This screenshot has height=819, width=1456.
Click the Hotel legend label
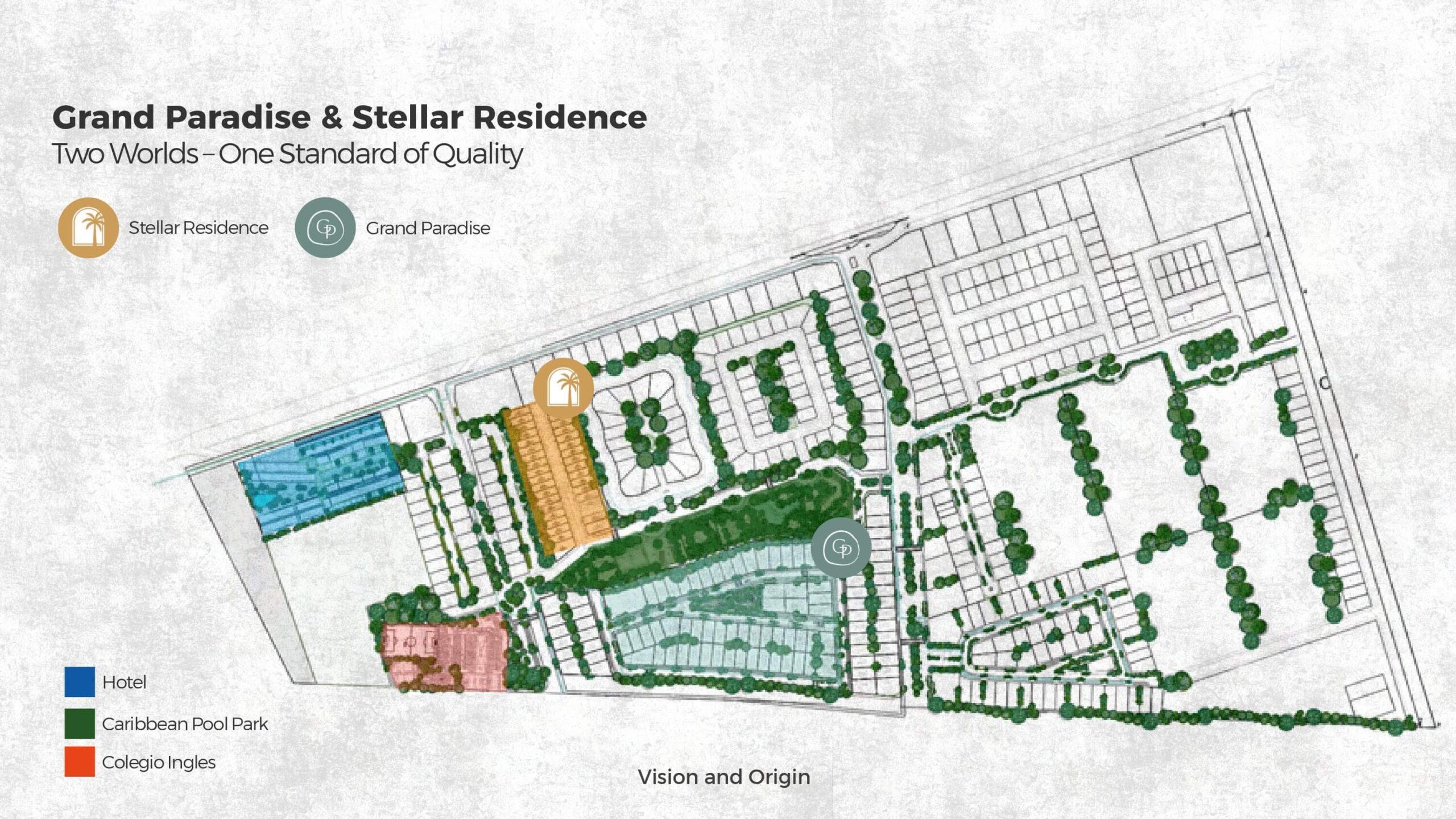(x=124, y=682)
